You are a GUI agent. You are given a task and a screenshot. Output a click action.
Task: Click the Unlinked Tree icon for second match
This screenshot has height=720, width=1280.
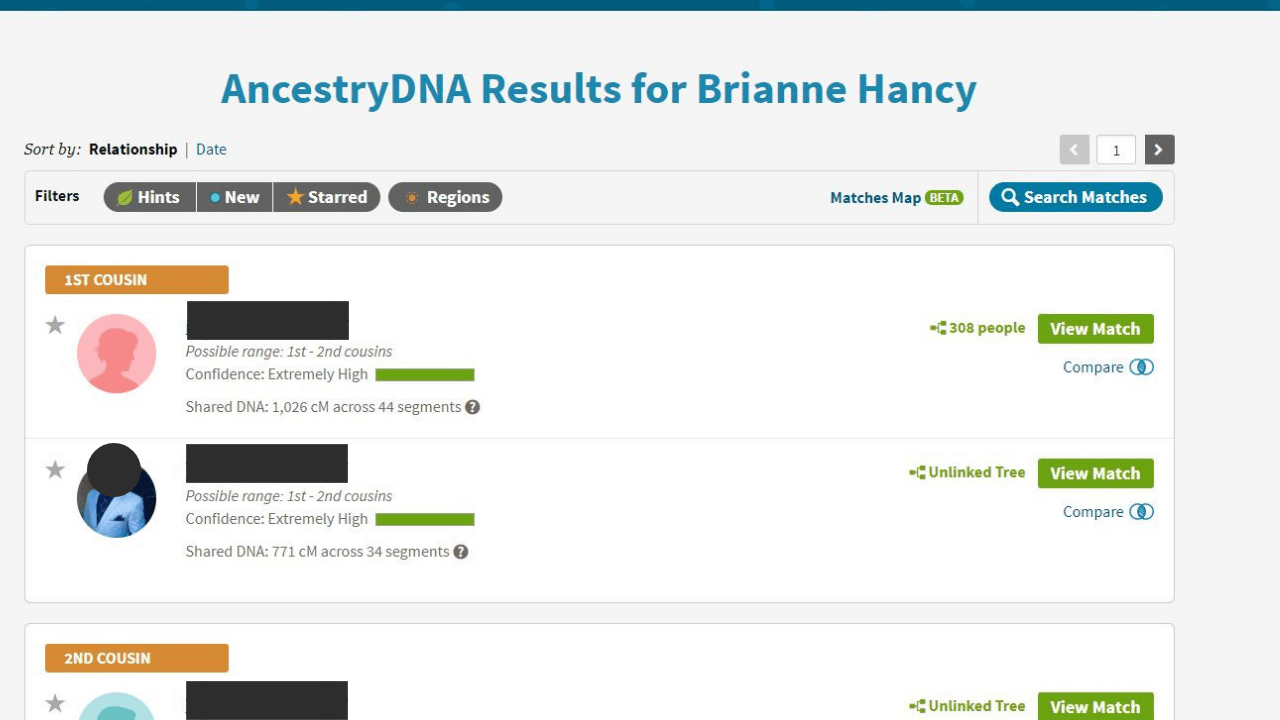click(x=917, y=473)
